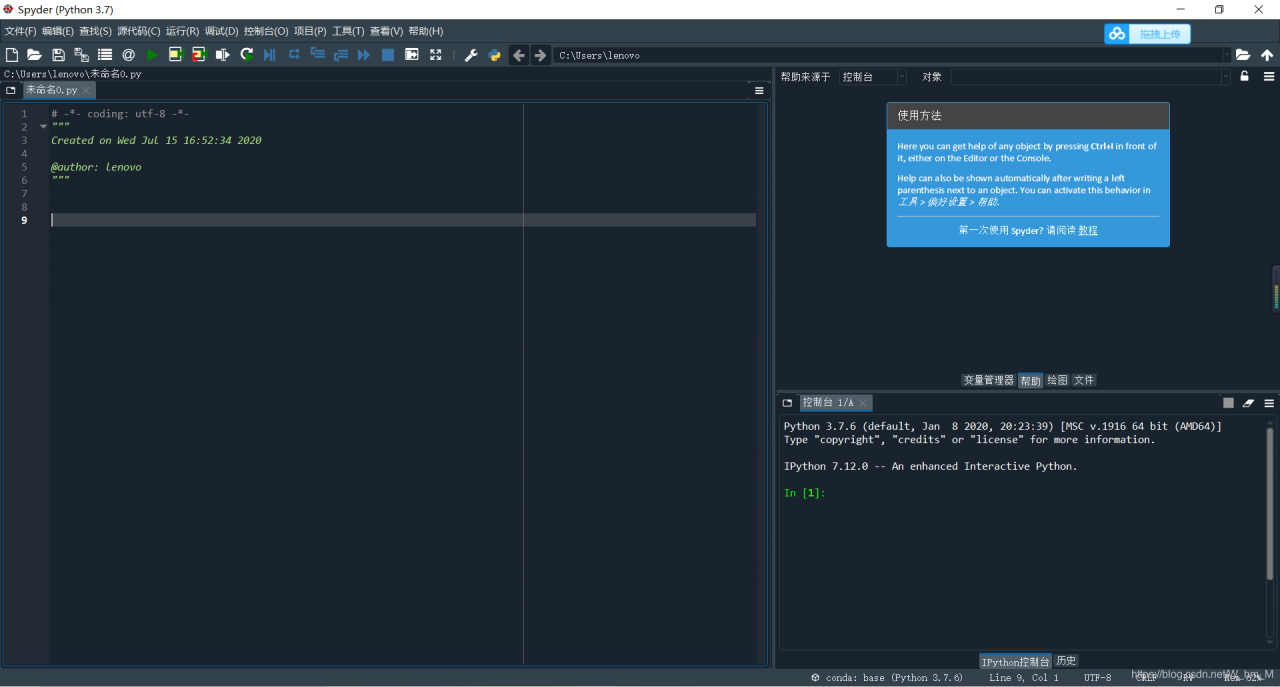
Task: Run selection or current line icon
Action: click(222, 55)
